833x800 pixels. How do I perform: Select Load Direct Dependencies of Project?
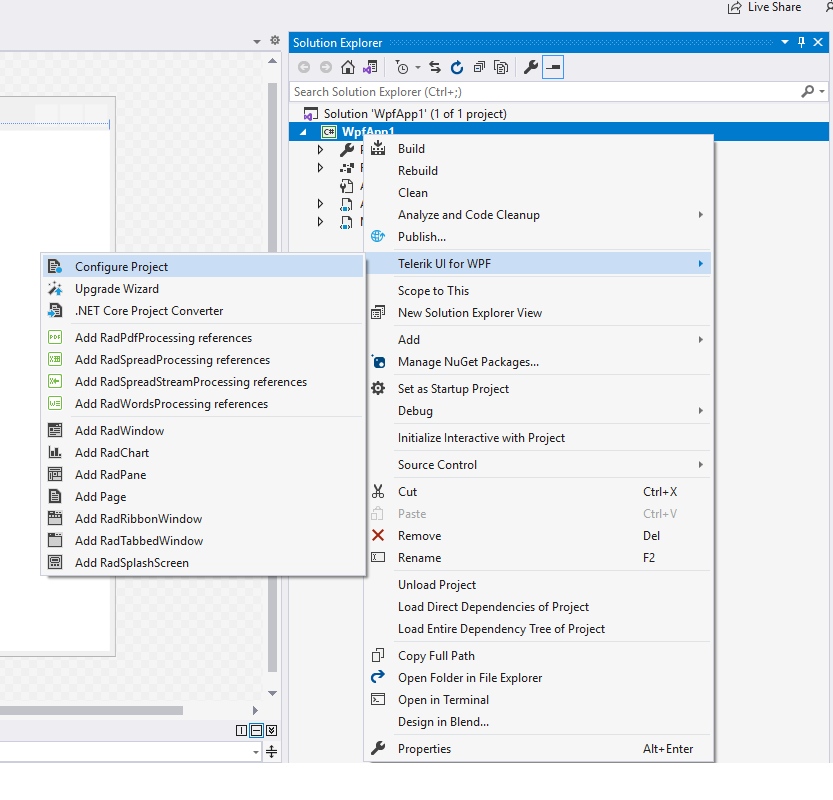tap(538, 607)
